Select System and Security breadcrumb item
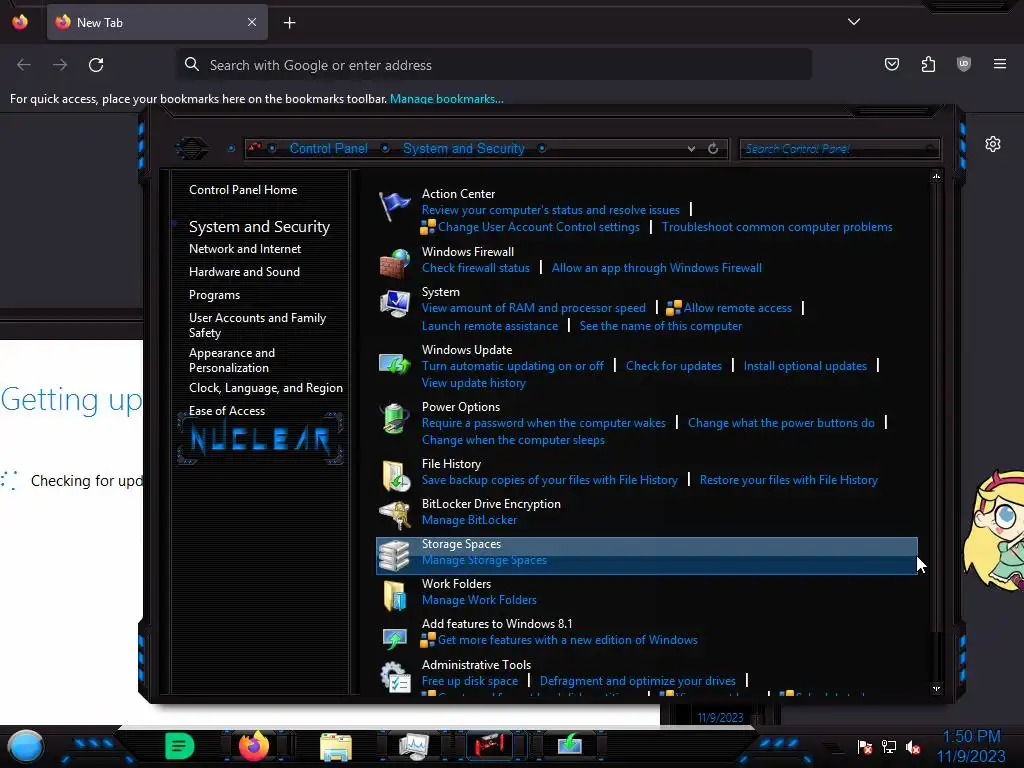The width and height of the screenshot is (1024, 768). [464, 148]
